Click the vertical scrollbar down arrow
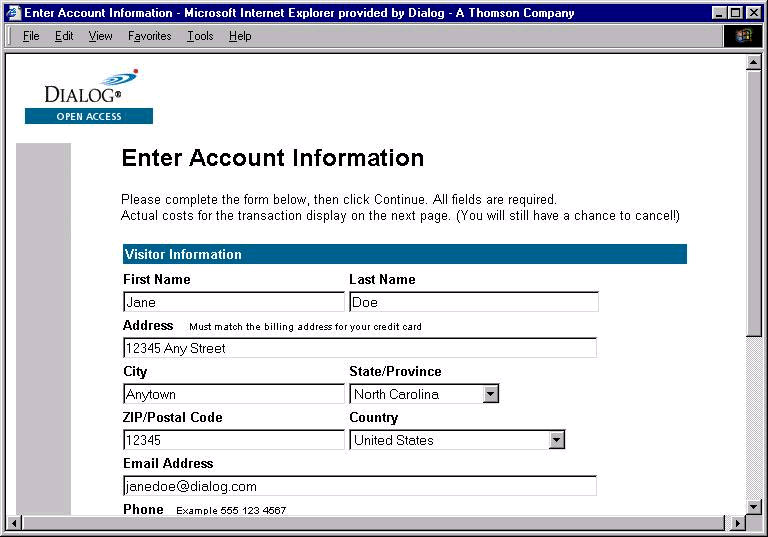 click(x=754, y=507)
